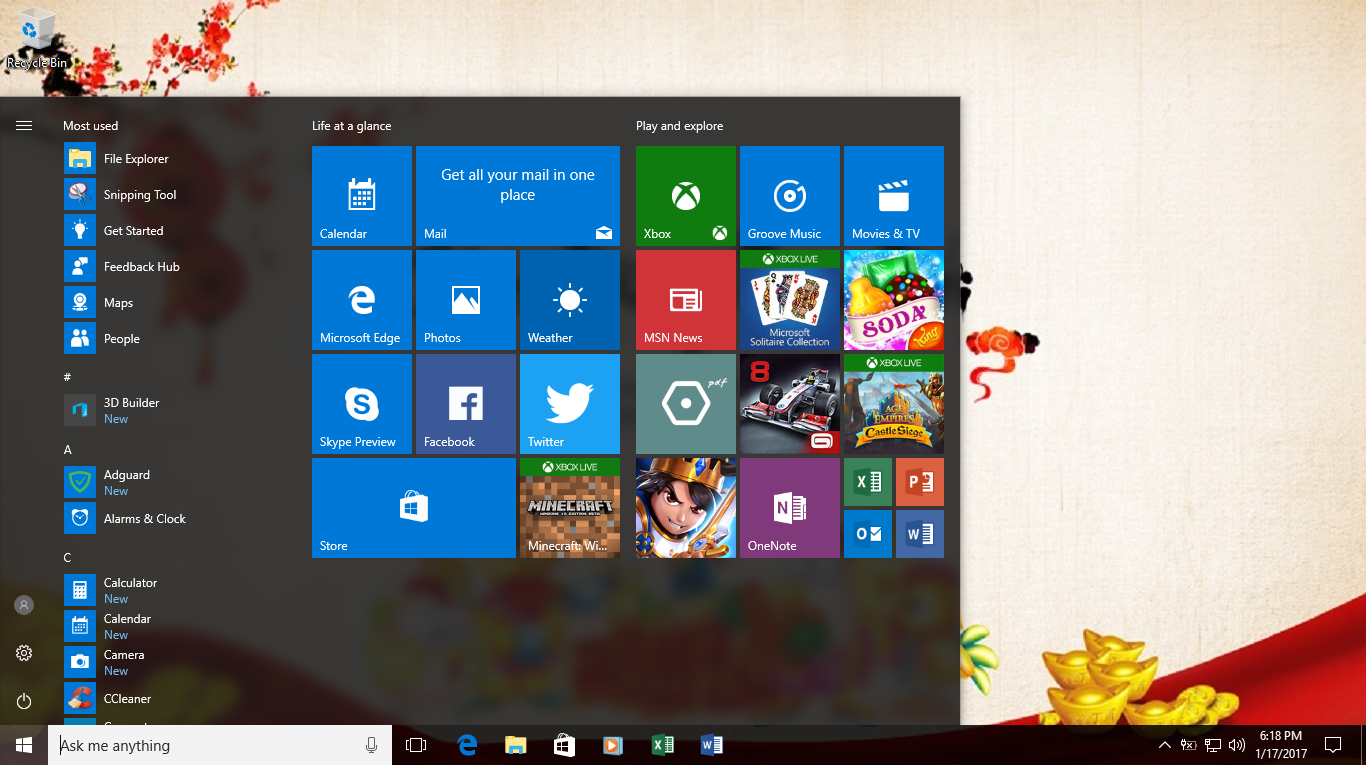Click the Windows Start button
1366x765 pixels.
24,745
